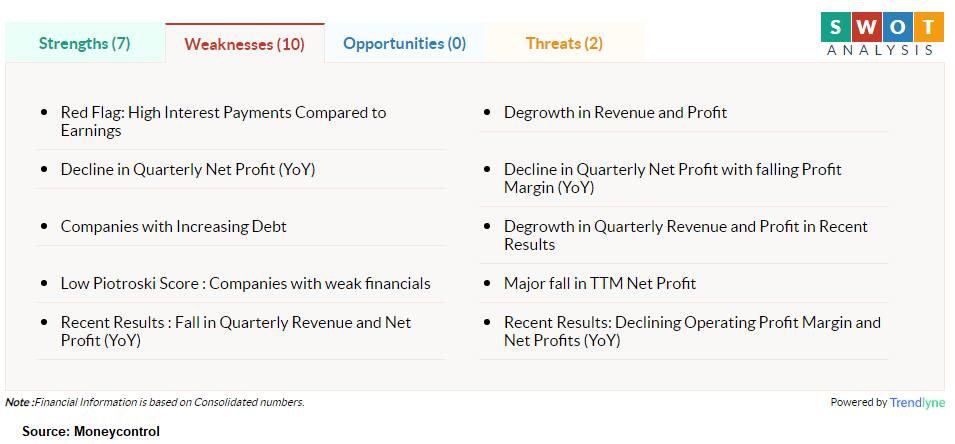
Task: Open Decline in Net Profit with falling Margin
Action: (x=672, y=178)
